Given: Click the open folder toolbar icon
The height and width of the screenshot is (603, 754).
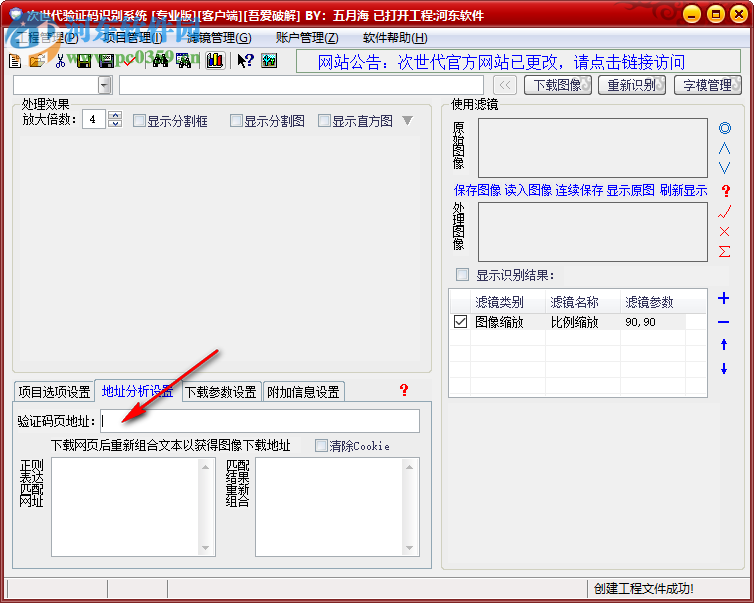Looking at the screenshot, I should (37, 61).
